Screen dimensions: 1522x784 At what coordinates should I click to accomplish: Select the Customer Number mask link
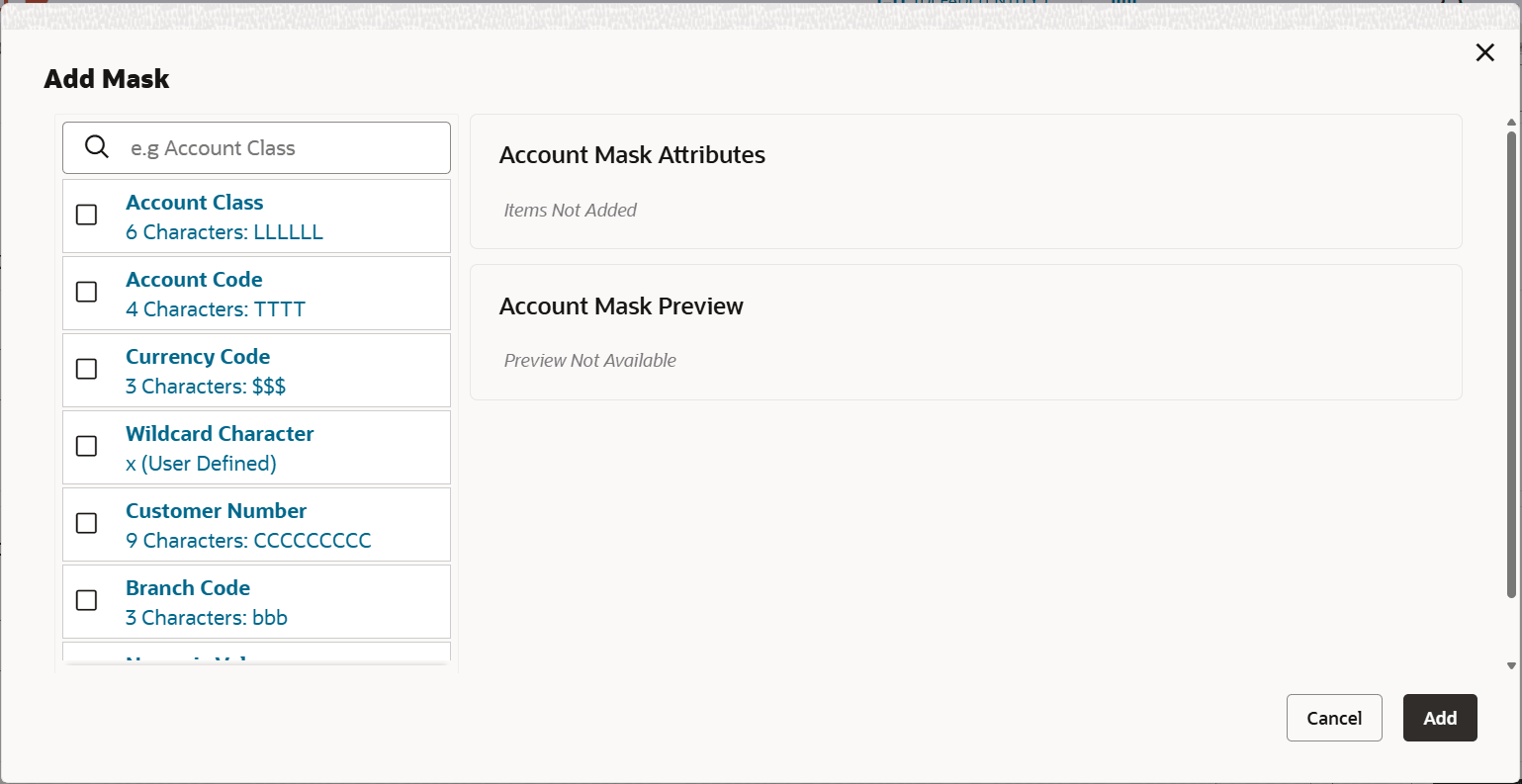[216, 511]
